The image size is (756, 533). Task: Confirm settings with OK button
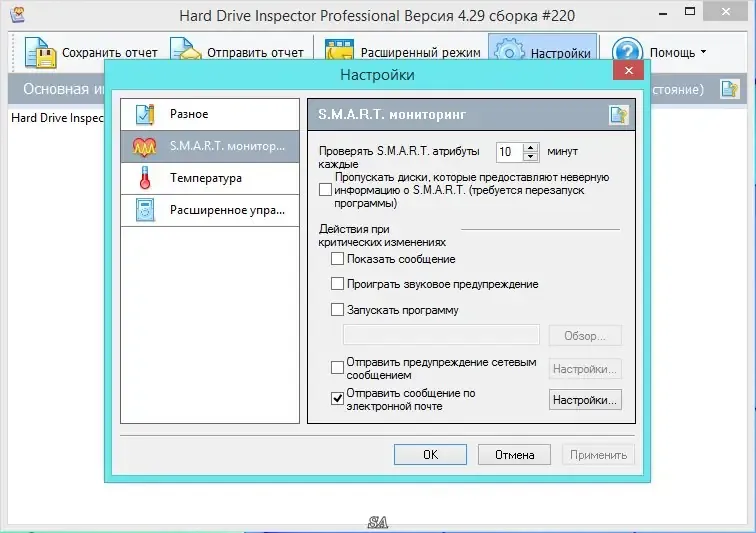(431, 455)
